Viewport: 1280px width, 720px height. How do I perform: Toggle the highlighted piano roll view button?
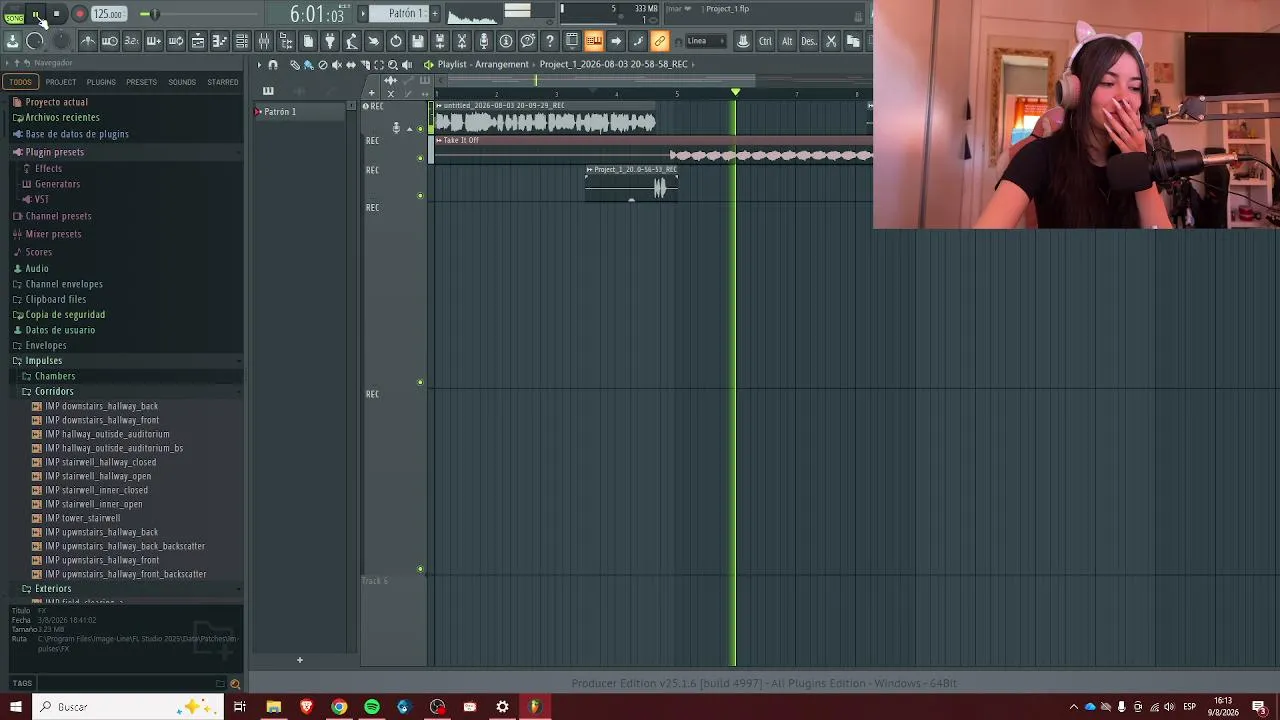point(594,41)
